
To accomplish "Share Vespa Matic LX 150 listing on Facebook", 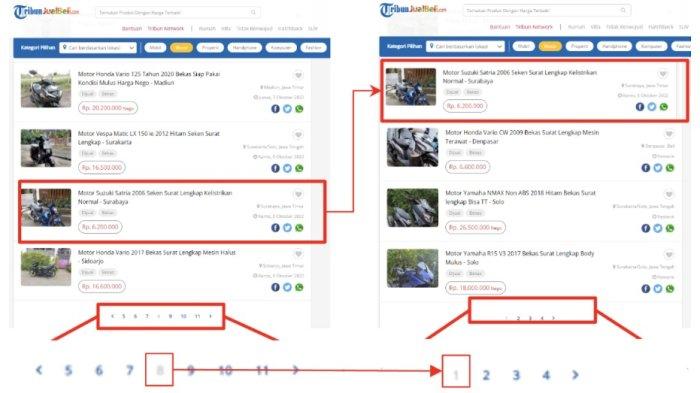I will click(275, 168).
